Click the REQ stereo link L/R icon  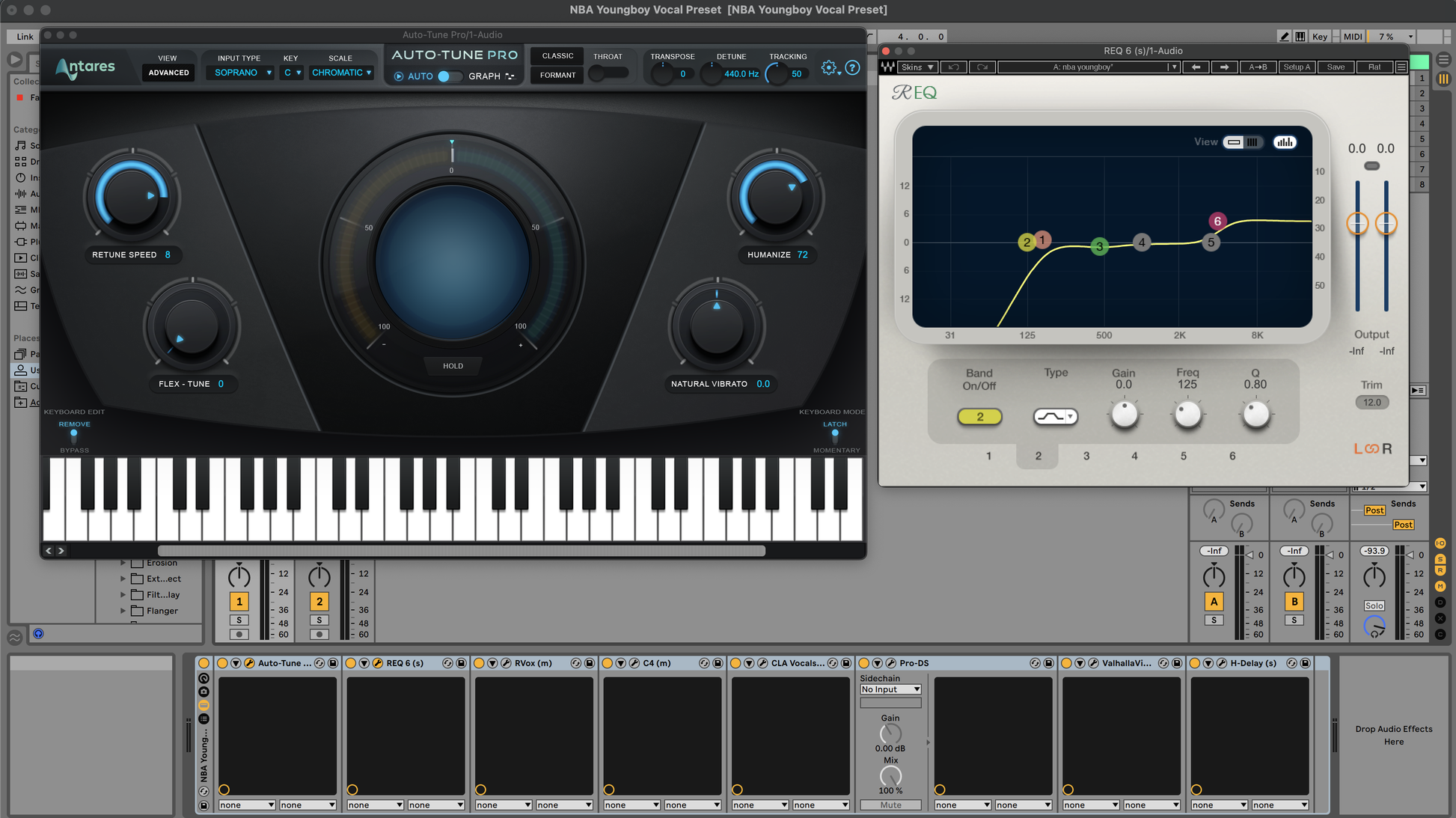click(x=1372, y=448)
